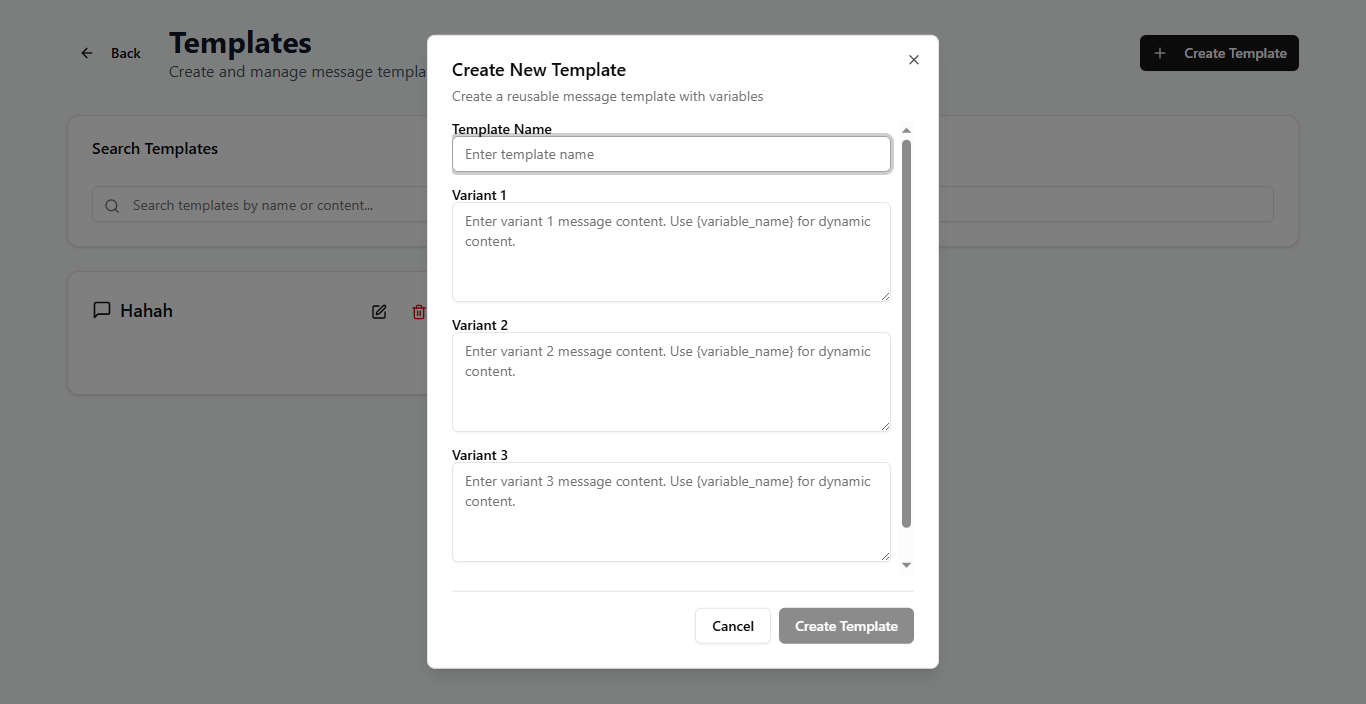Click the red trash icon for Hahah
Screen dimensions: 1366x704
pyautogui.click(x=418, y=312)
